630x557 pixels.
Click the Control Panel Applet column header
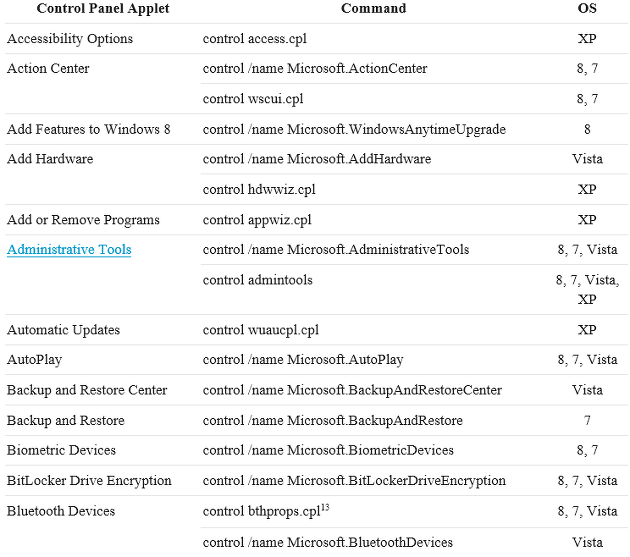[103, 8]
